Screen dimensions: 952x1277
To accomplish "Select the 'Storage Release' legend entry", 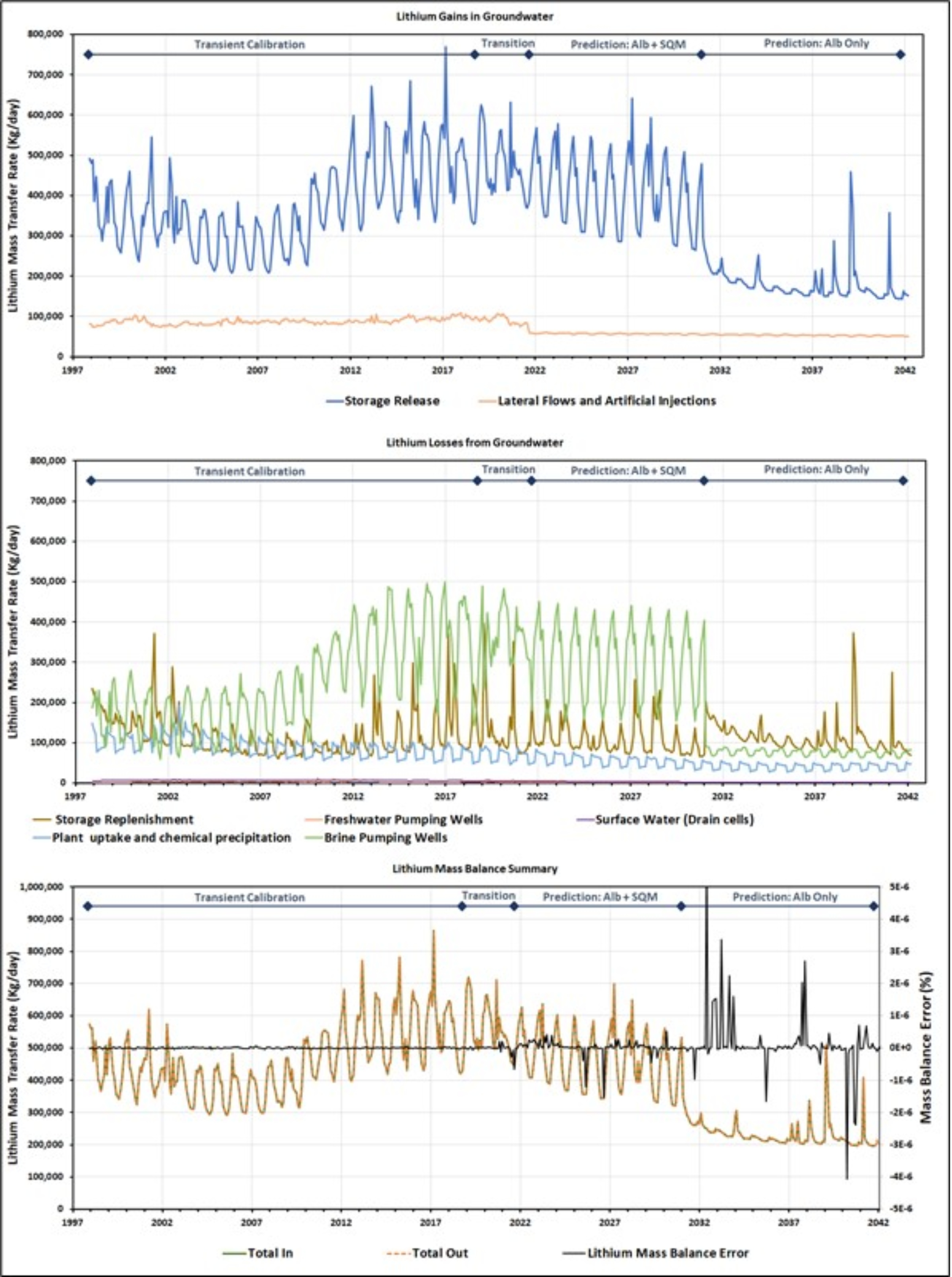I will point(383,401).
